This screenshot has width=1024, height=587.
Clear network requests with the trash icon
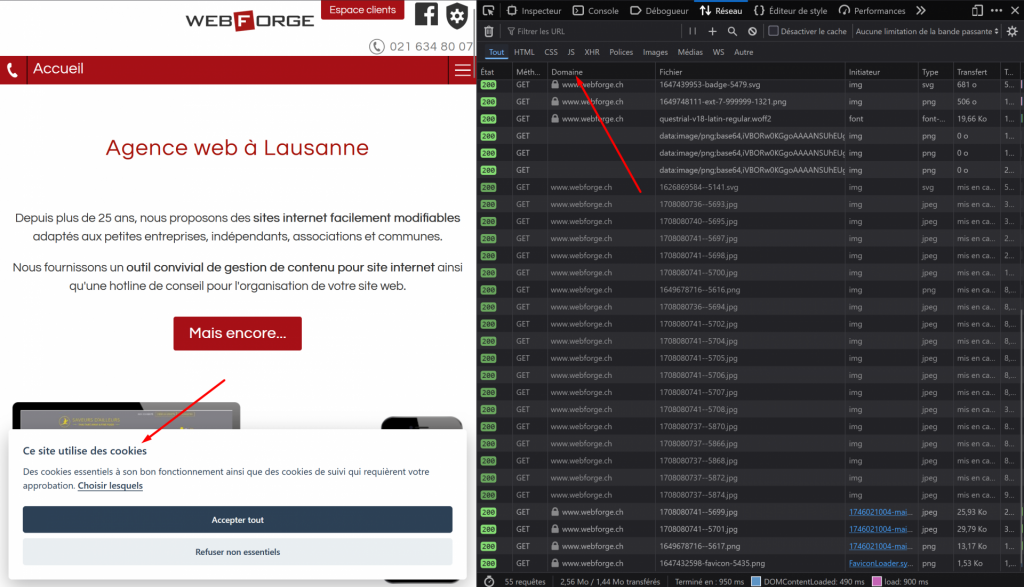489,32
